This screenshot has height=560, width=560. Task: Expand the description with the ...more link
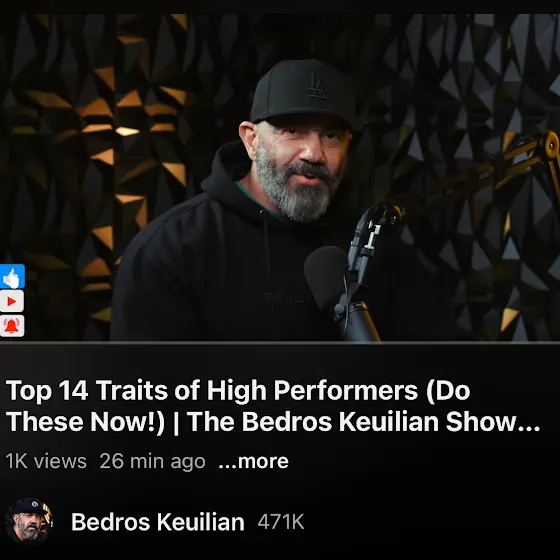[x=253, y=461]
